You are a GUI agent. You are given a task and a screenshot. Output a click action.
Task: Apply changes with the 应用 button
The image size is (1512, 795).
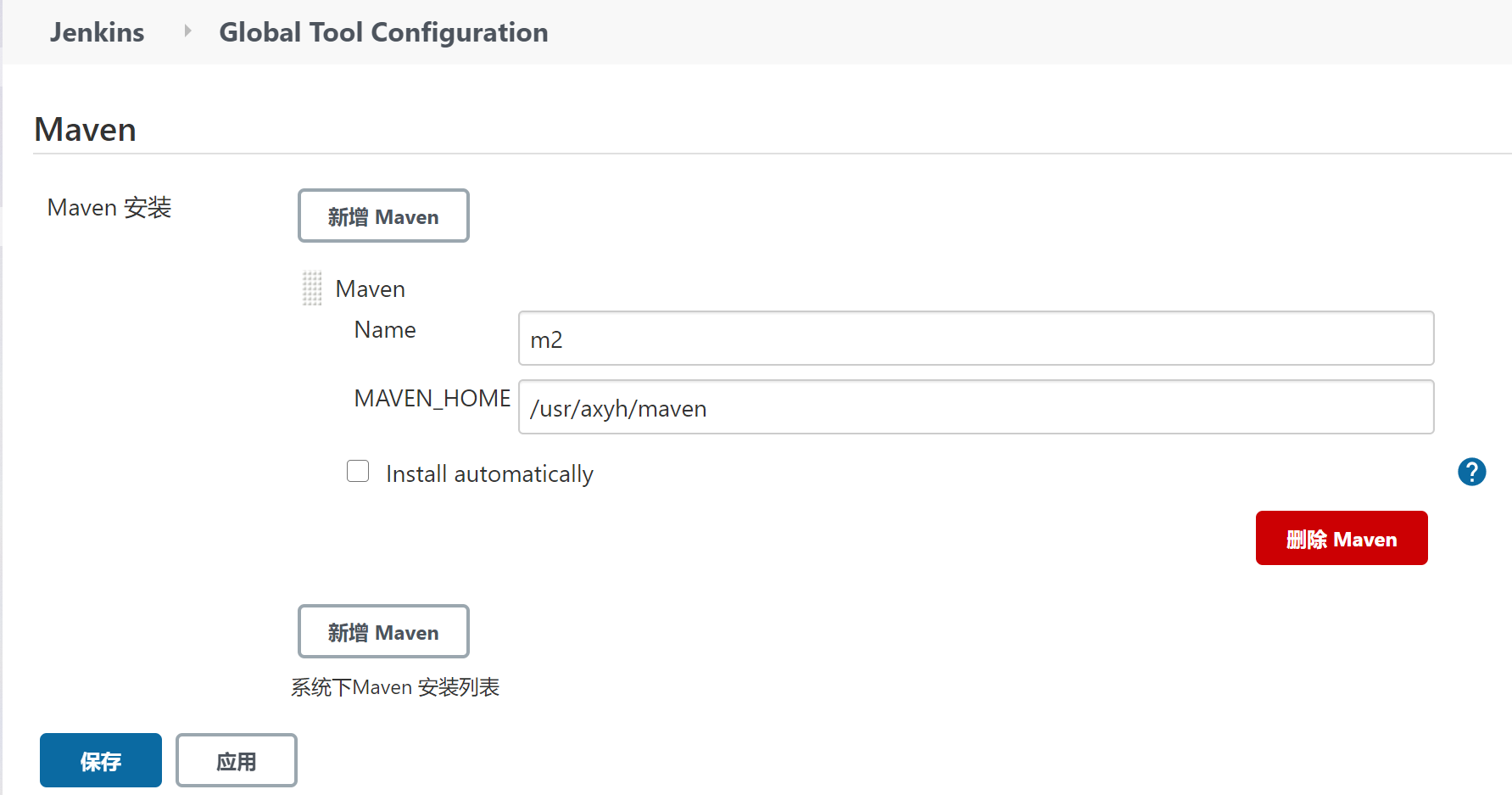pyautogui.click(x=237, y=760)
